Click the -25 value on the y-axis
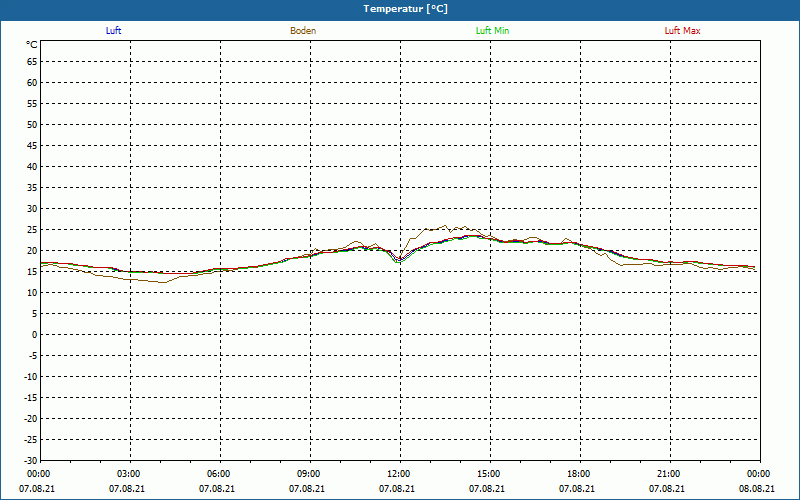Screen dimensions: 800x500 pos(31,440)
